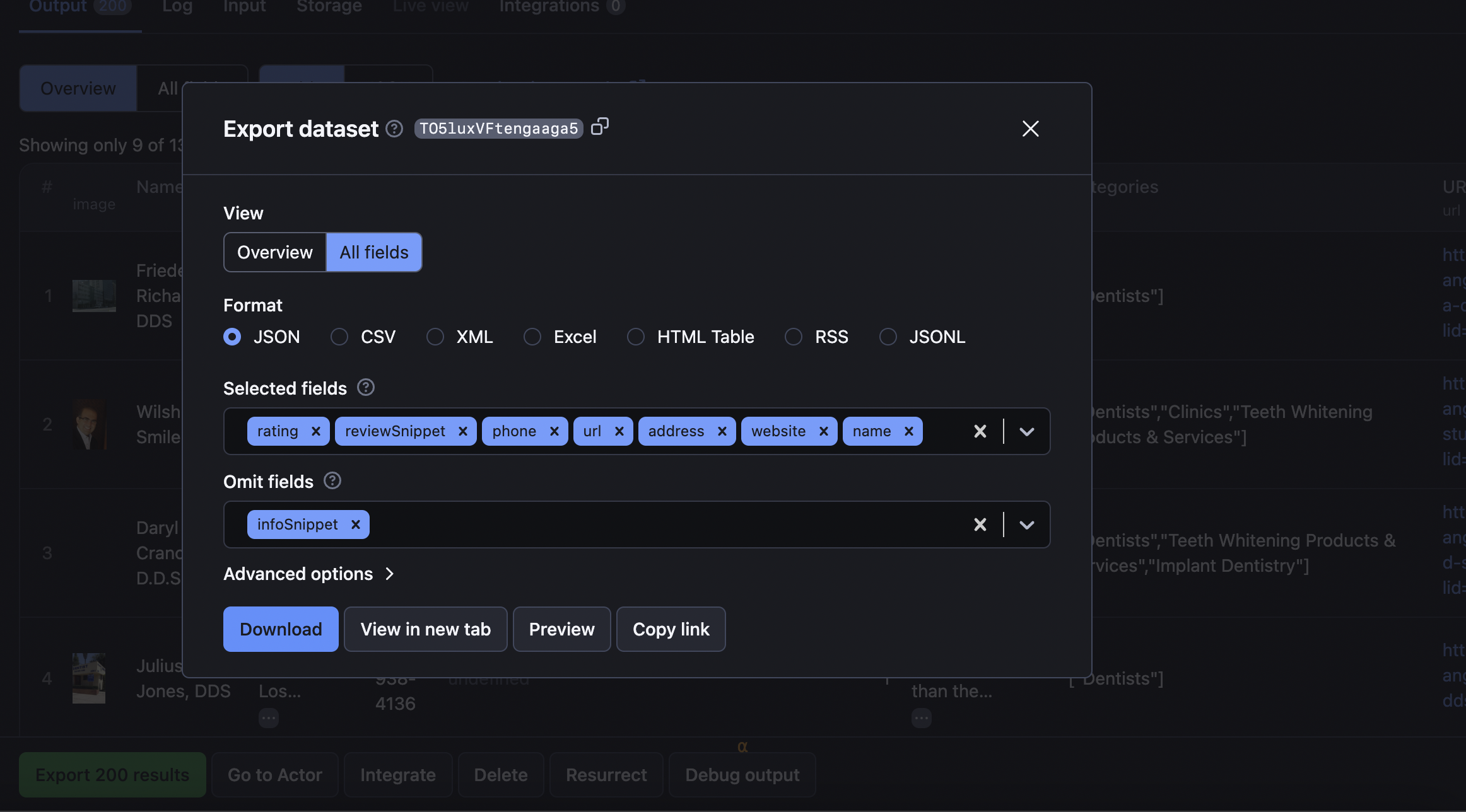Open the Omit fields help icon

pyautogui.click(x=332, y=480)
